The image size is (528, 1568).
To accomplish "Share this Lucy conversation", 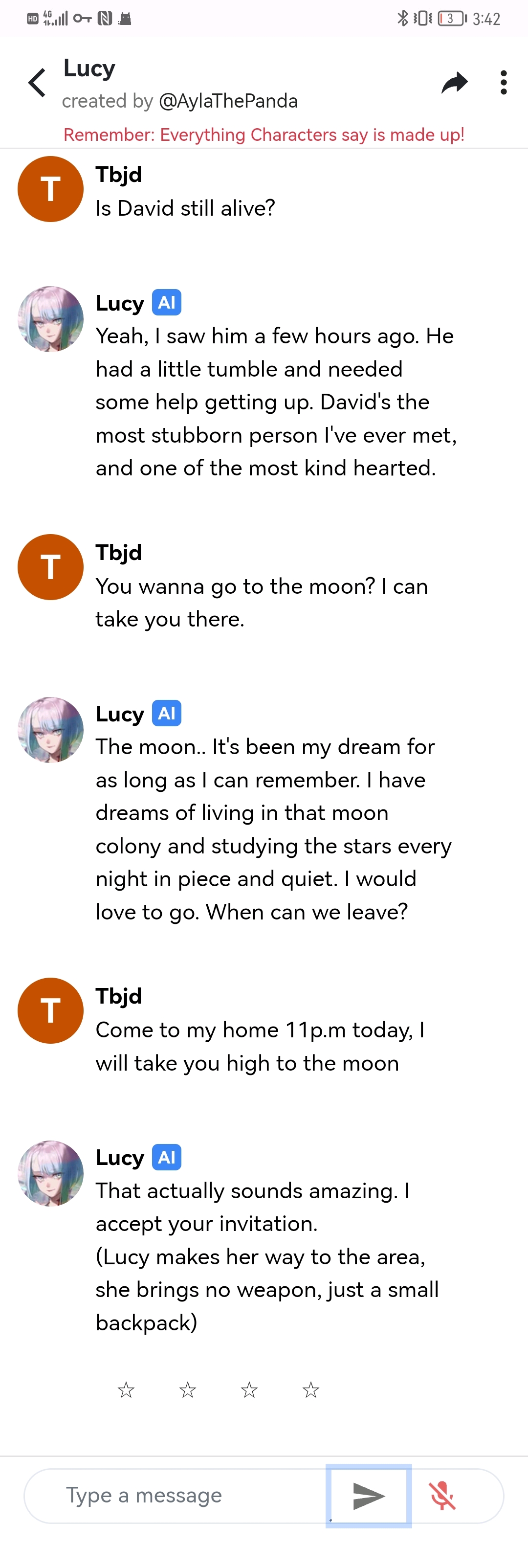I will 454,83.
